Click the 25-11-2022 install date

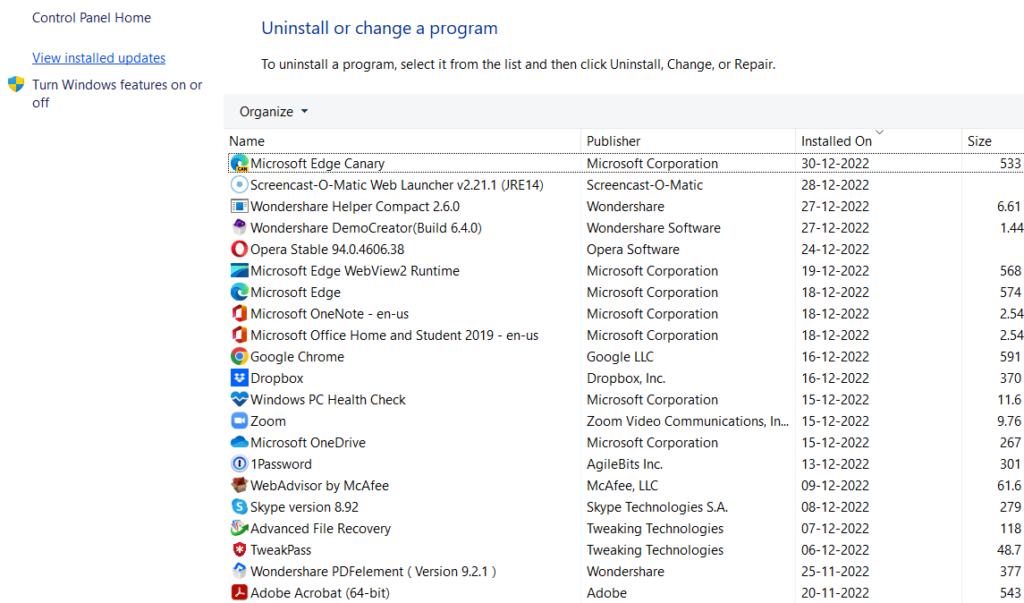835,572
